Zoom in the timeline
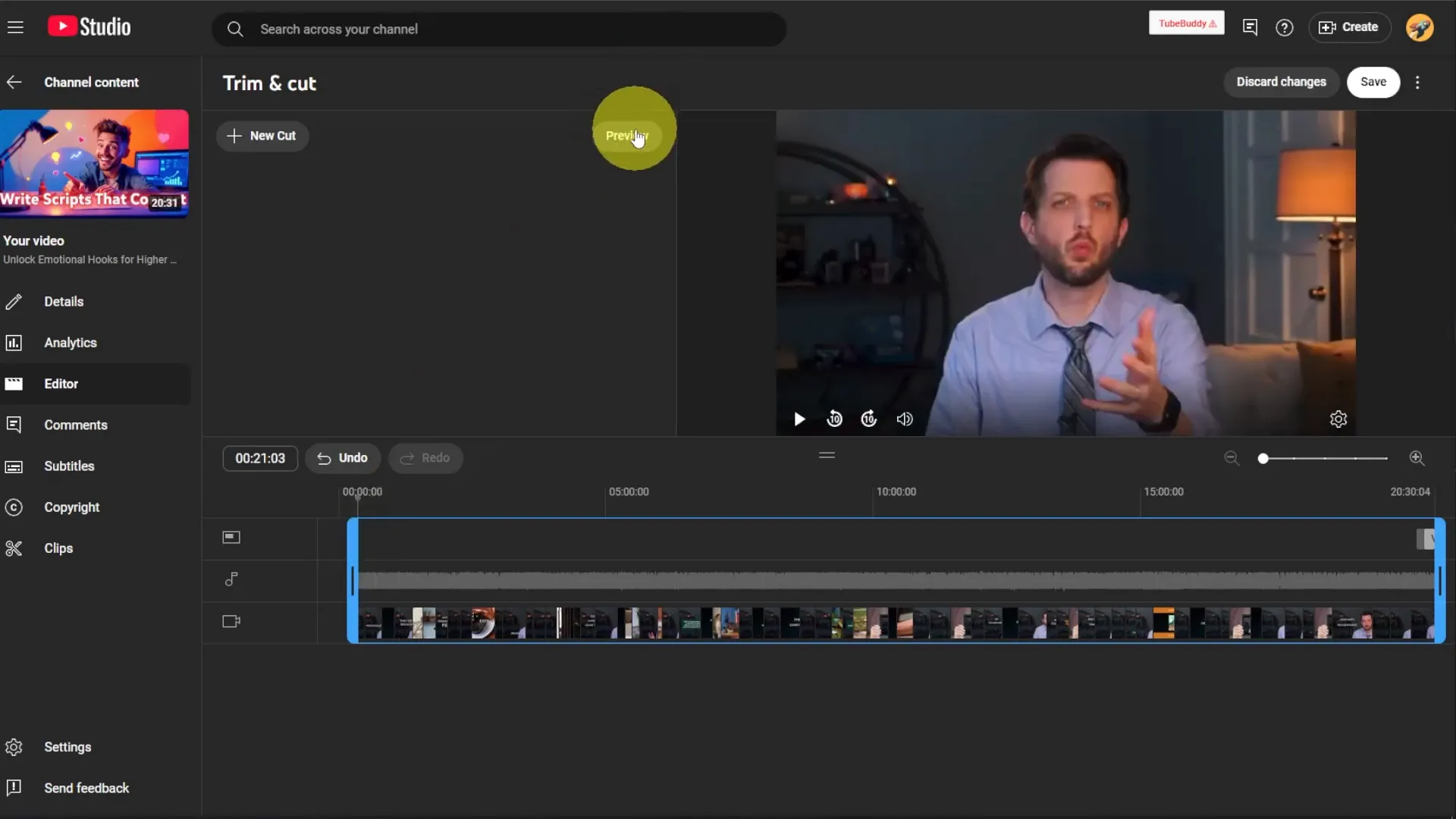This screenshot has width=1456, height=819. pyautogui.click(x=1417, y=458)
